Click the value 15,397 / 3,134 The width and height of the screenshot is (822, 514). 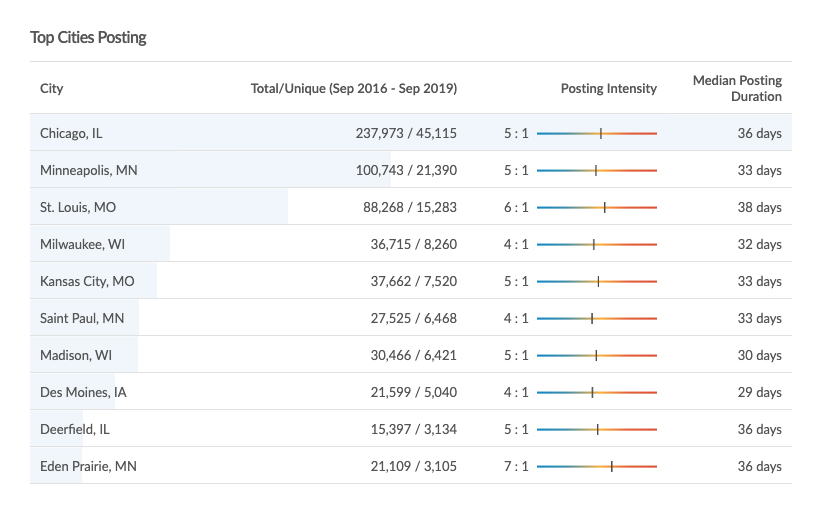[x=414, y=429]
